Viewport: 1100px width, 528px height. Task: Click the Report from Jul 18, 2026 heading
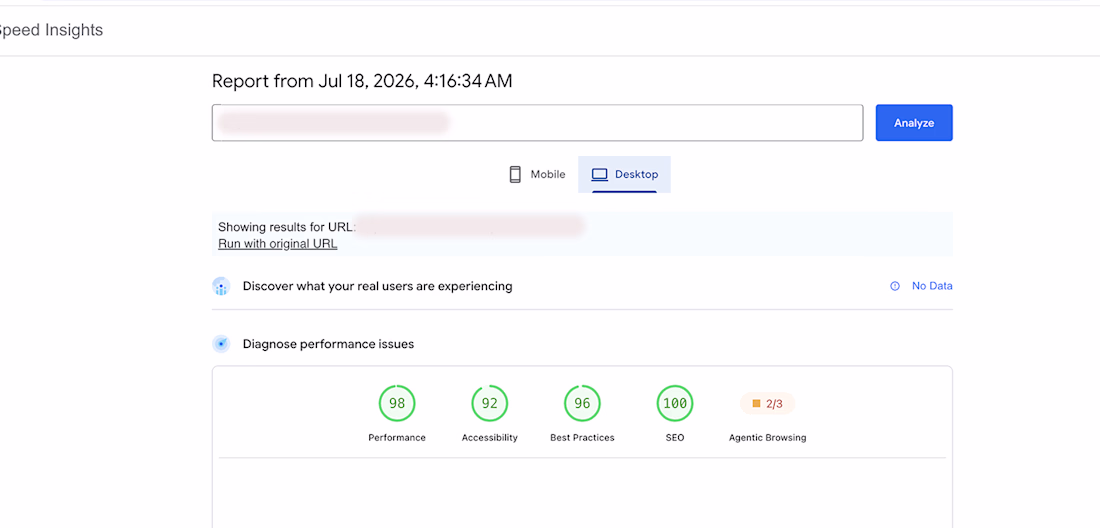(362, 81)
